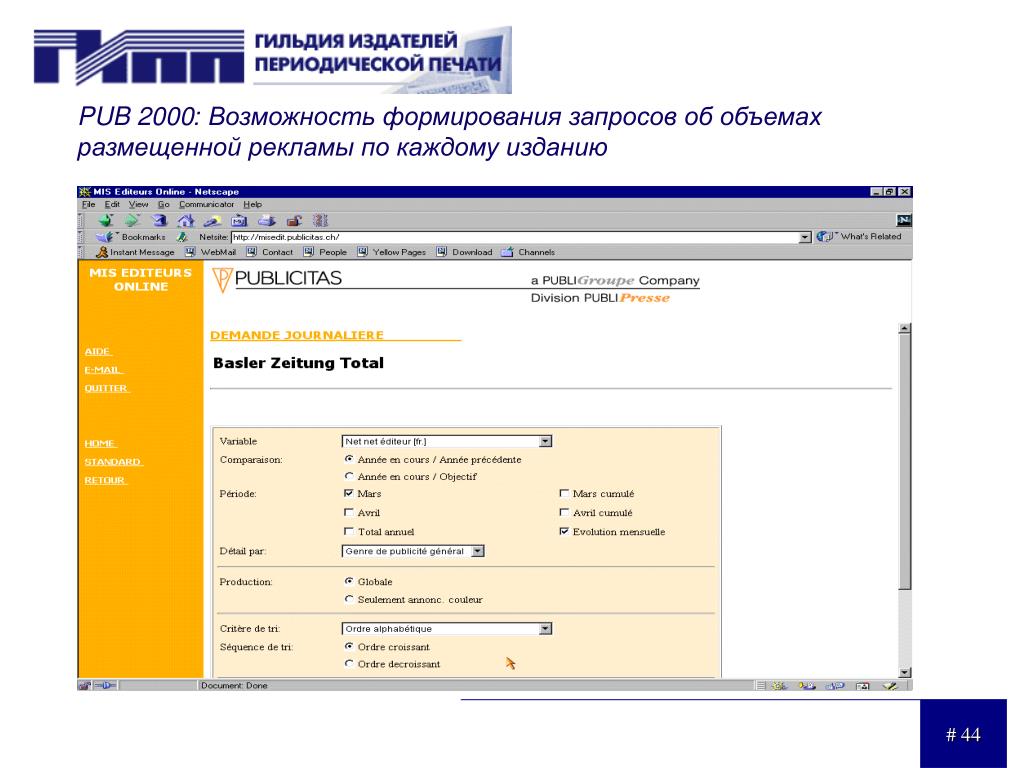Open the Edit menu

point(112,204)
